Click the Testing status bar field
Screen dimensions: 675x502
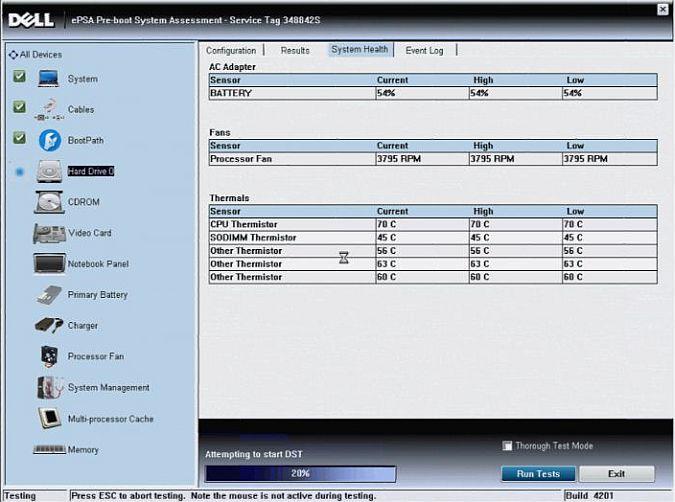35,496
